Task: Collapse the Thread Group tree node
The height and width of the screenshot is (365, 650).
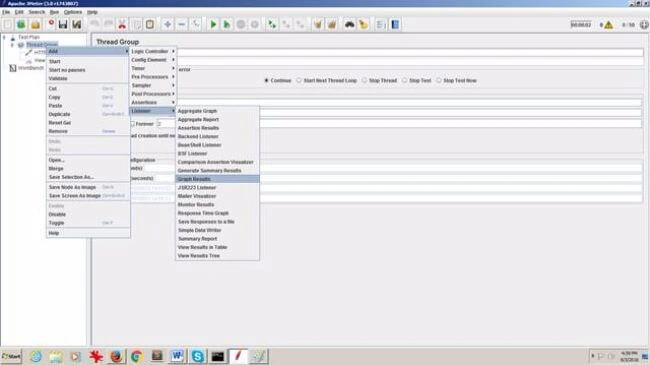Action: 12,45
